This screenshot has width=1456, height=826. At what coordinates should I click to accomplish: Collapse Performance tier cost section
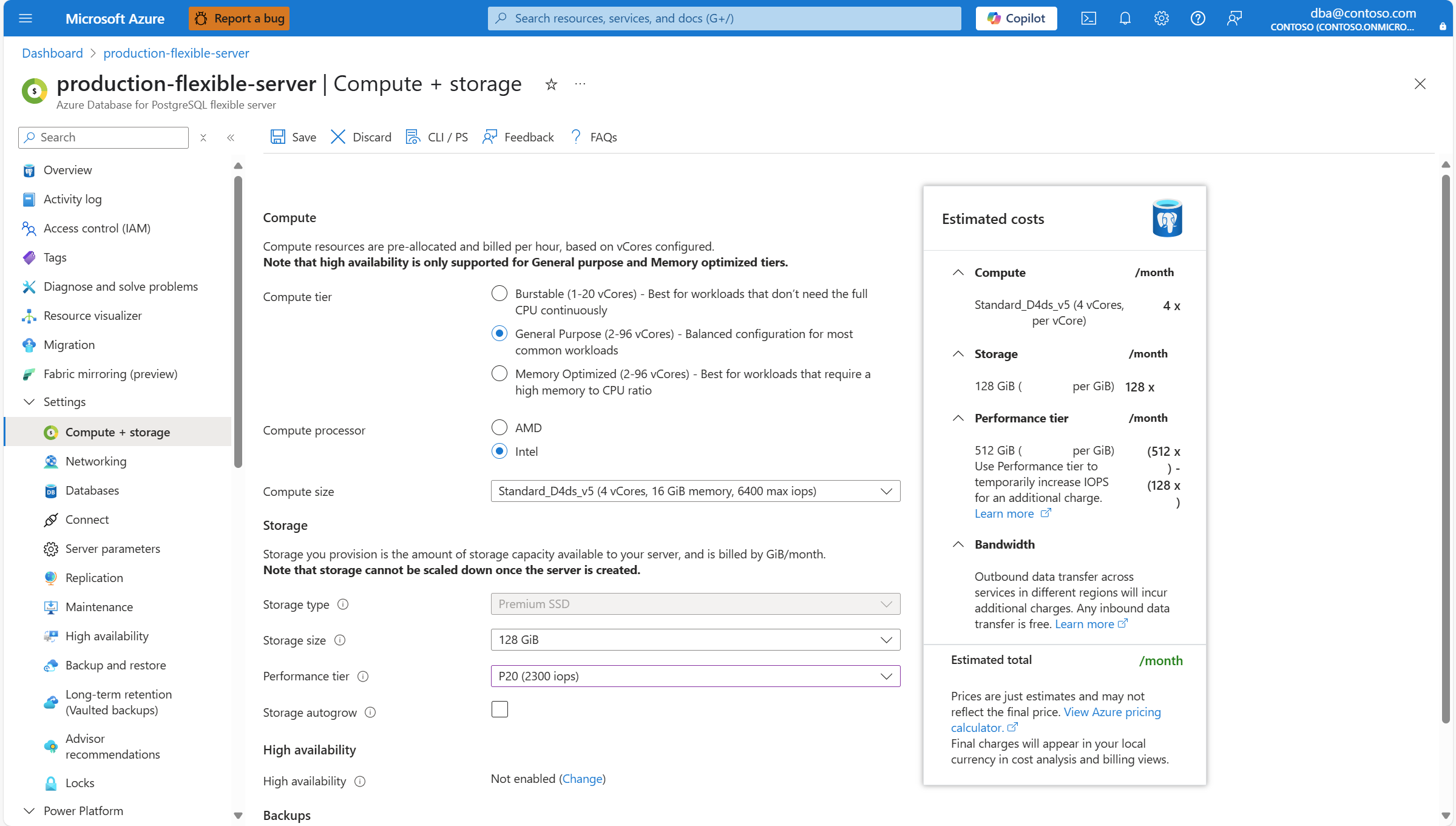[958, 418]
